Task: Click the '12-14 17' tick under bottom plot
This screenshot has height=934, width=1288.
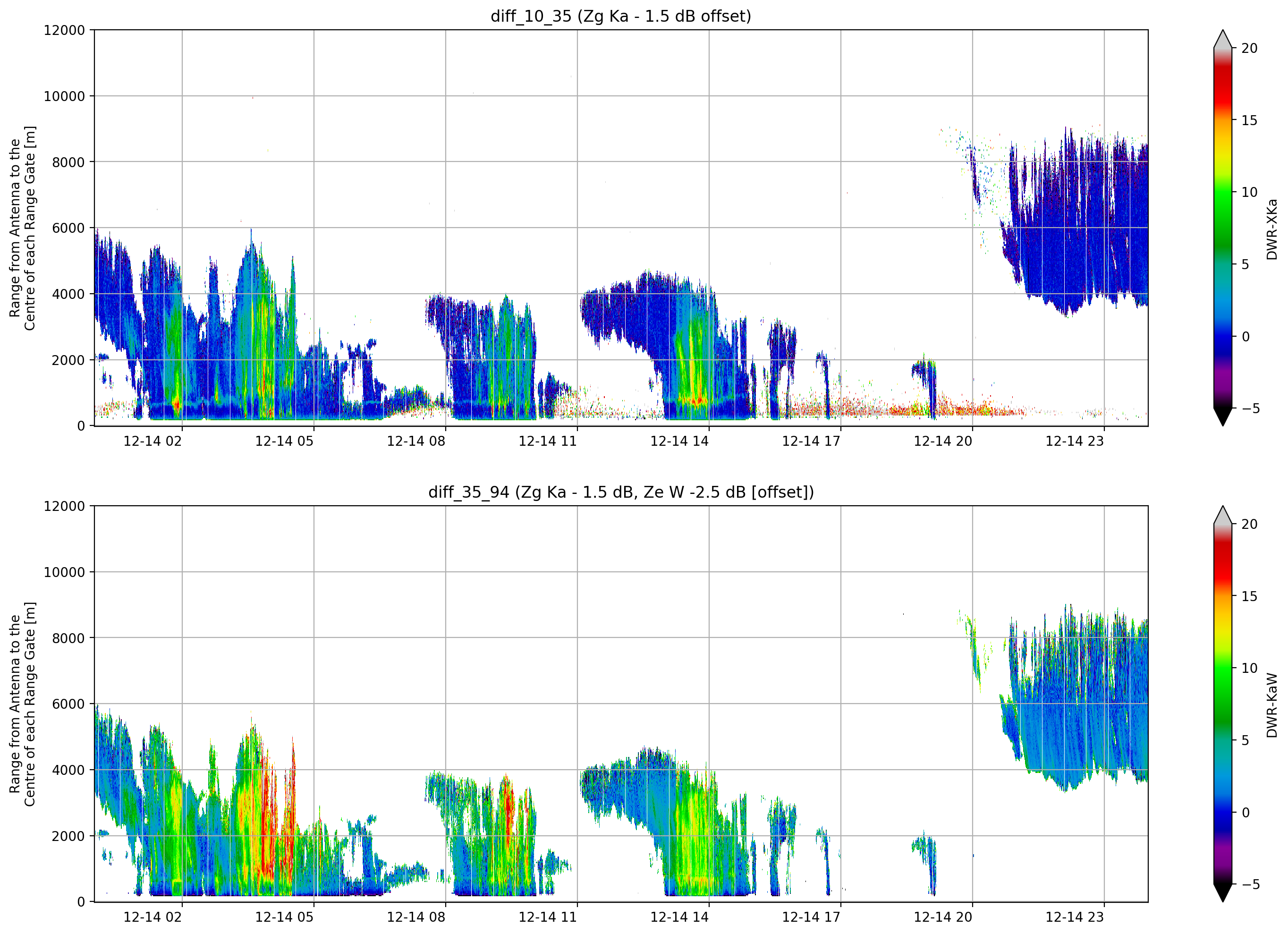Action: click(812, 917)
